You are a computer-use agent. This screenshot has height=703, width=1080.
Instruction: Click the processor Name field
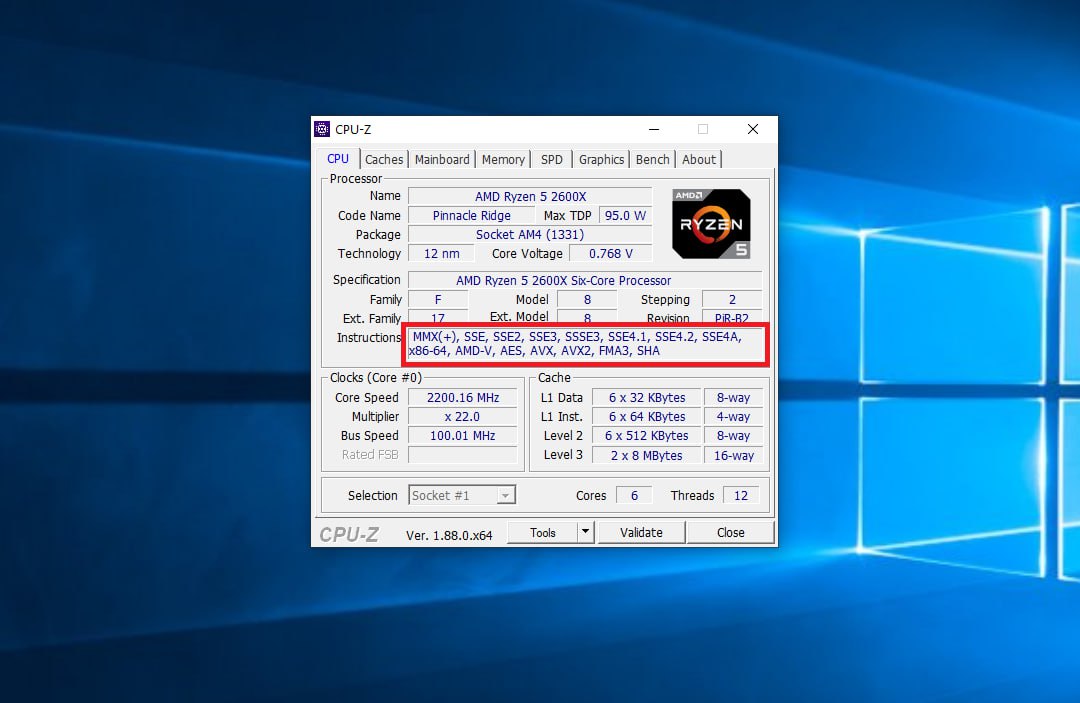click(530, 196)
